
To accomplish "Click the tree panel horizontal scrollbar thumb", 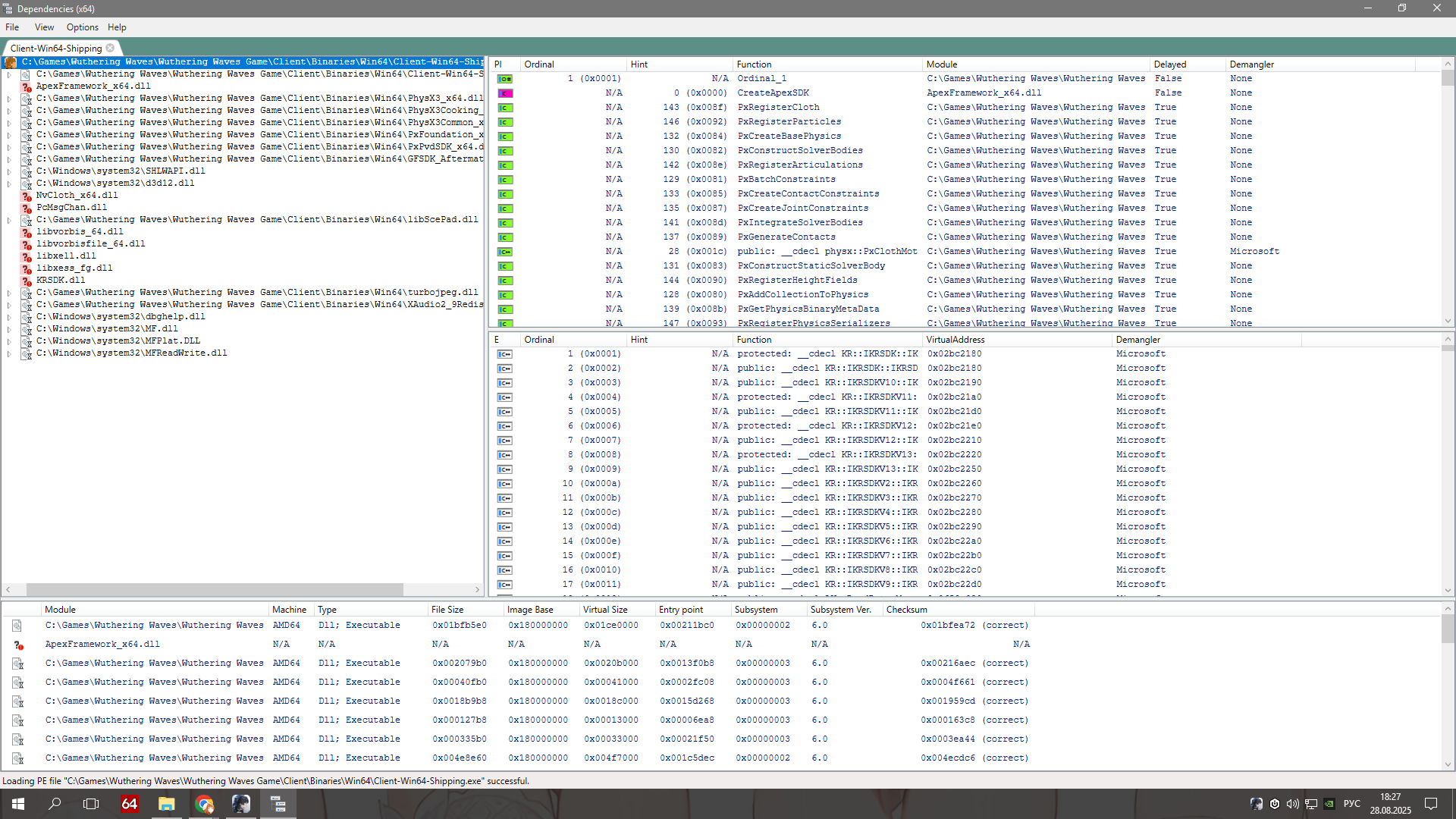I will 215,589.
